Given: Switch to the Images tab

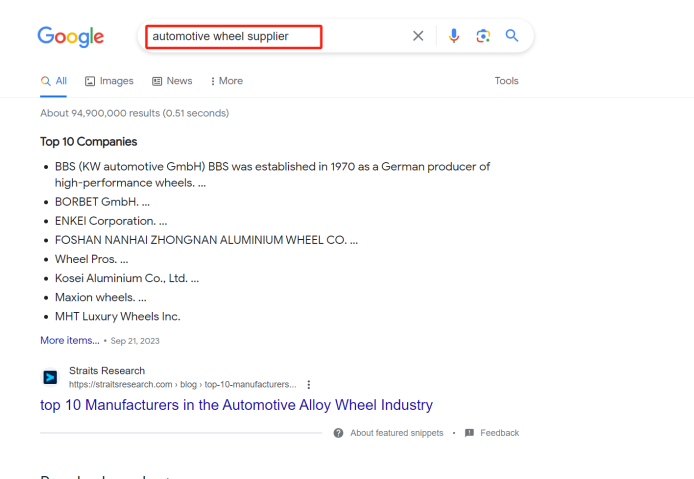Looking at the screenshot, I should click(109, 81).
